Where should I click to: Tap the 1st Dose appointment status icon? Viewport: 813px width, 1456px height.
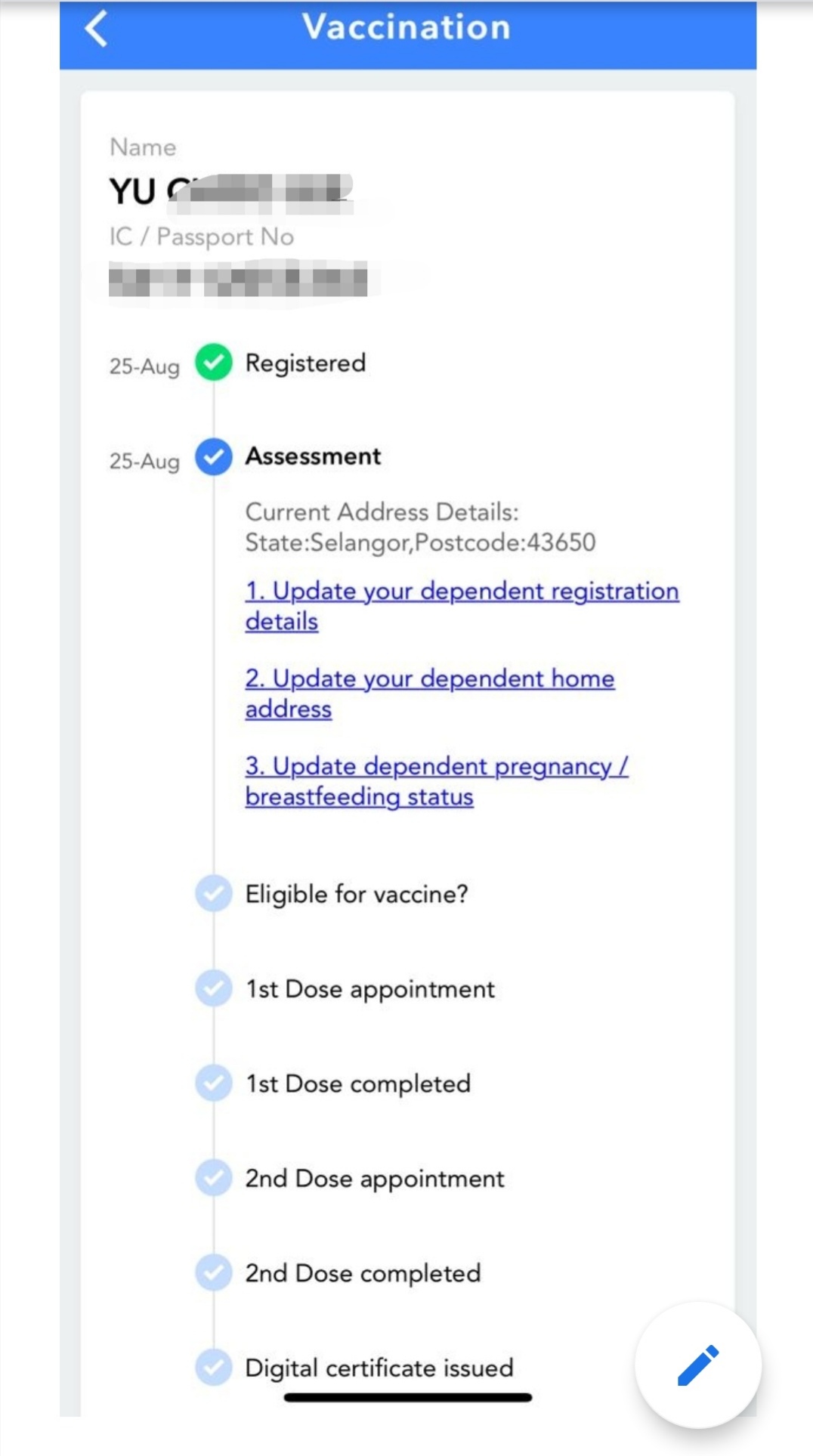pyautogui.click(x=214, y=988)
